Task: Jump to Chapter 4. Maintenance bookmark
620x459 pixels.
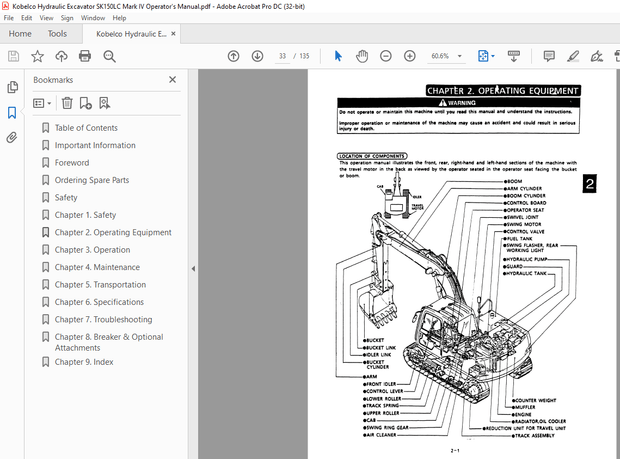Action: pyautogui.click(x=97, y=267)
